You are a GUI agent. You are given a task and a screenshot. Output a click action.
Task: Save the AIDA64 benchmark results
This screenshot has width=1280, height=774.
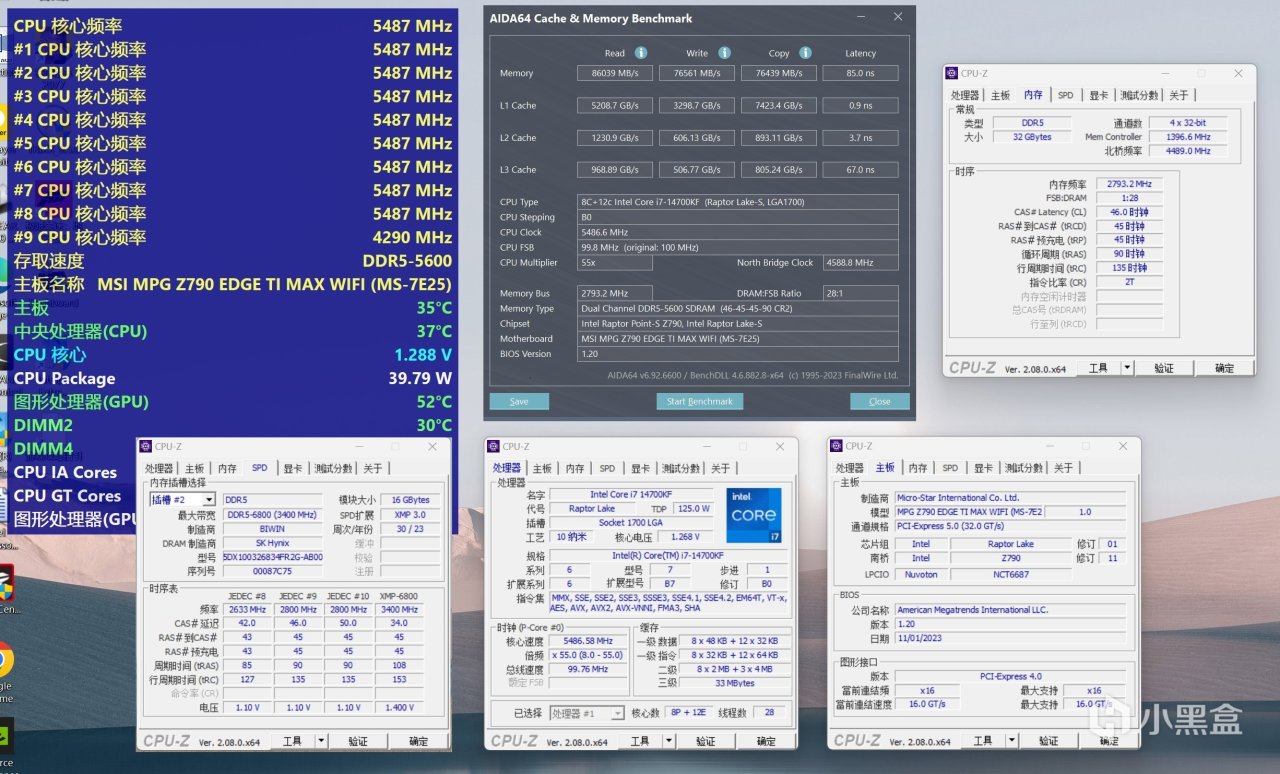(x=519, y=401)
